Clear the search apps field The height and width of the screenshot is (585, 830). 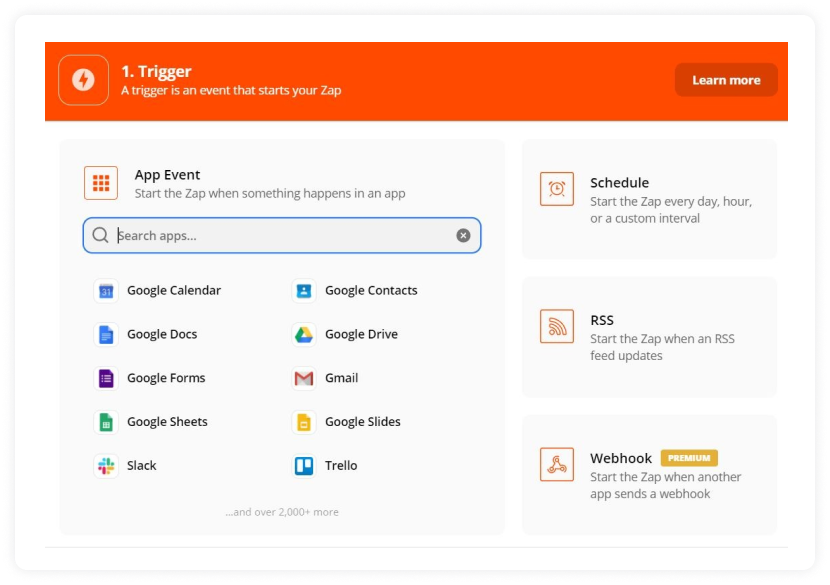(463, 235)
